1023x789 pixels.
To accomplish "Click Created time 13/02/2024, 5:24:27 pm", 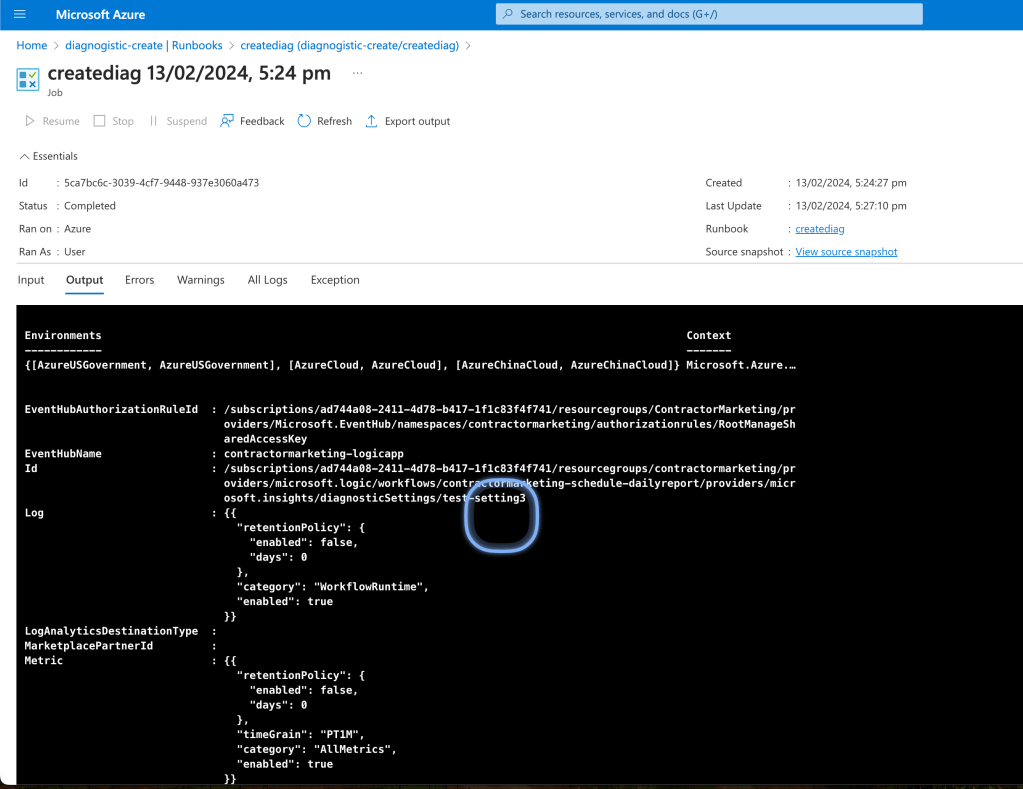I will [x=851, y=183].
